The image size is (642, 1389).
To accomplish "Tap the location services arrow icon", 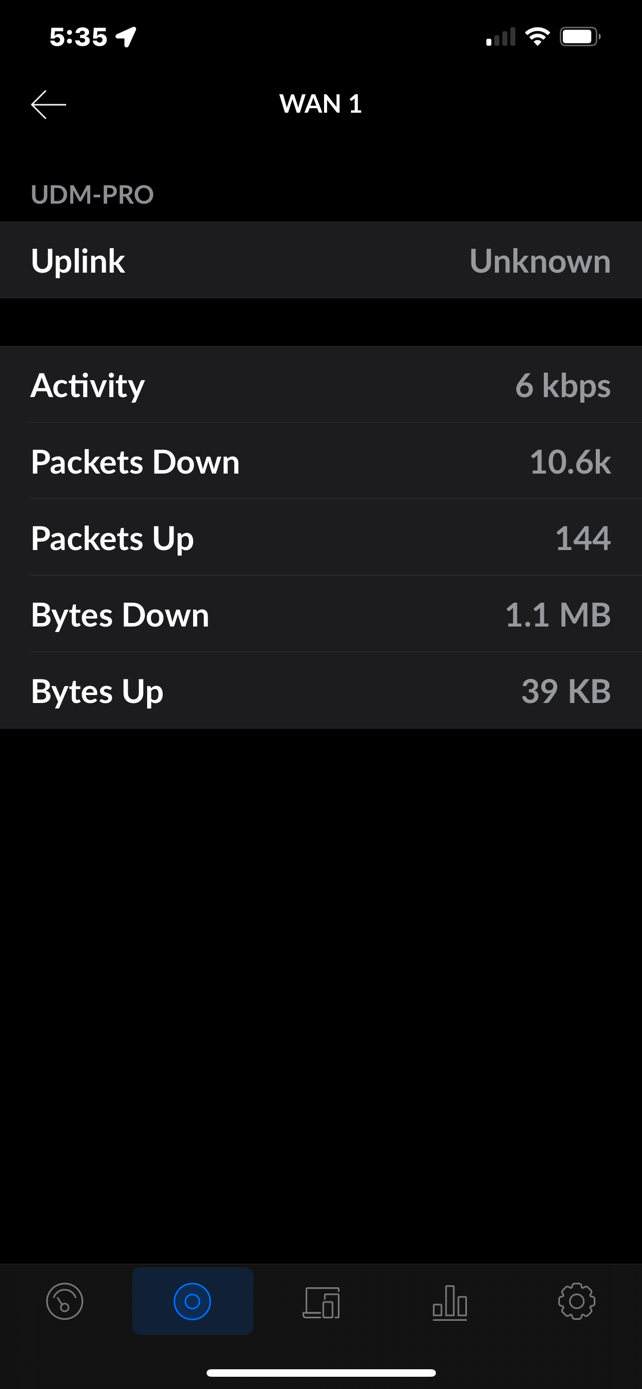I will (x=126, y=38).
